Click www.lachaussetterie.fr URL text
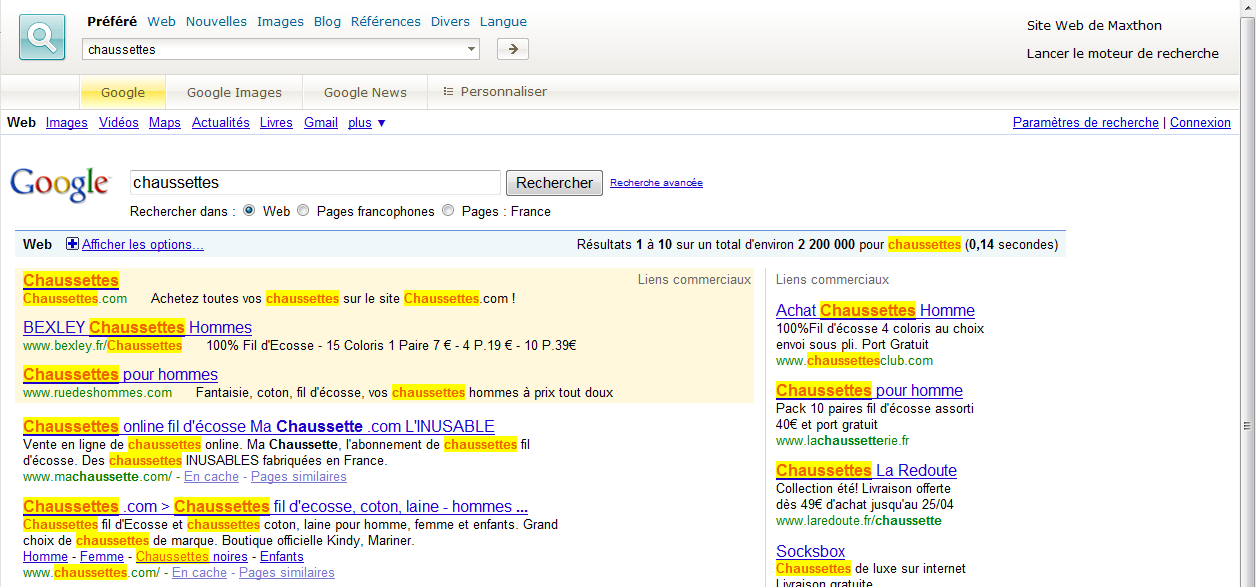 click(x=842, y=441)
